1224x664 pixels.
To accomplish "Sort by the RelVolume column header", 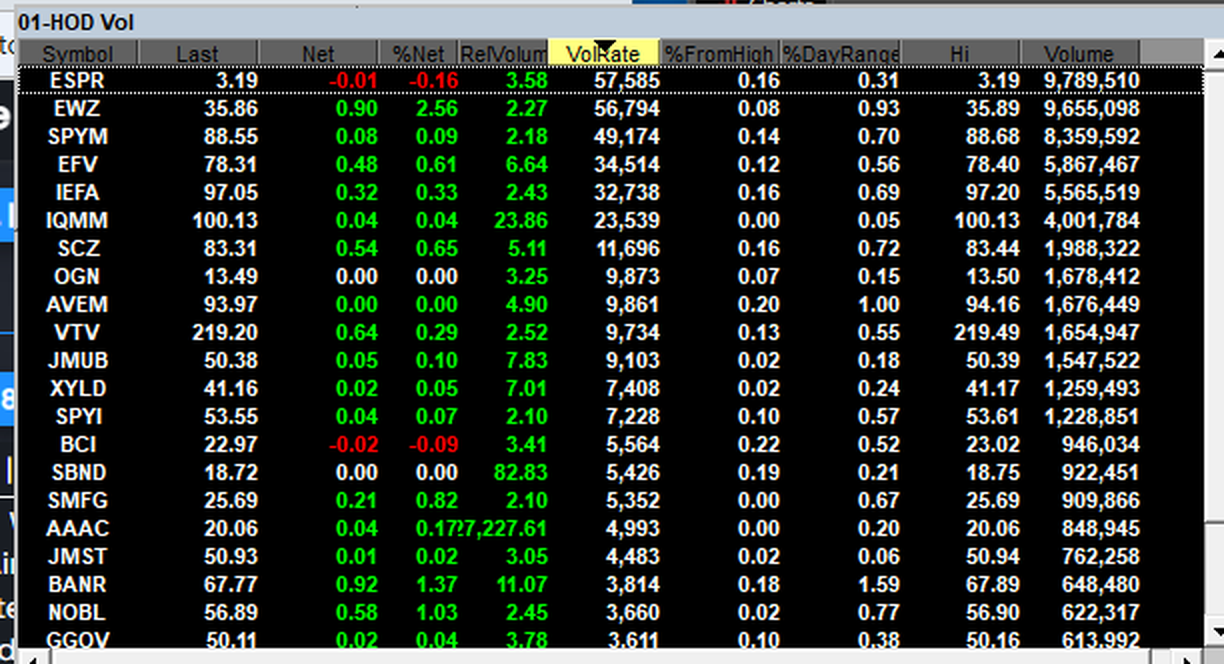I will click(503, 54).
